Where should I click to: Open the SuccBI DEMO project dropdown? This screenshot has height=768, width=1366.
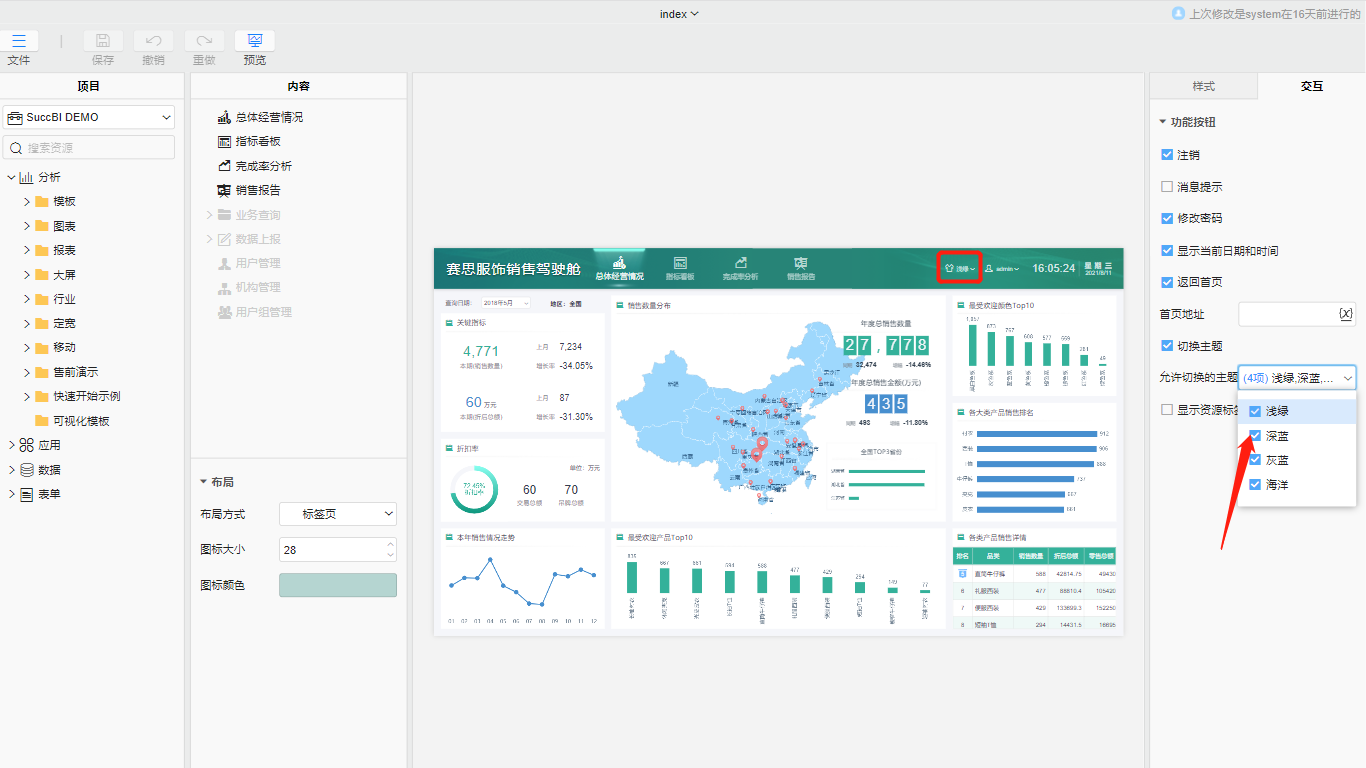pos(89,117)
